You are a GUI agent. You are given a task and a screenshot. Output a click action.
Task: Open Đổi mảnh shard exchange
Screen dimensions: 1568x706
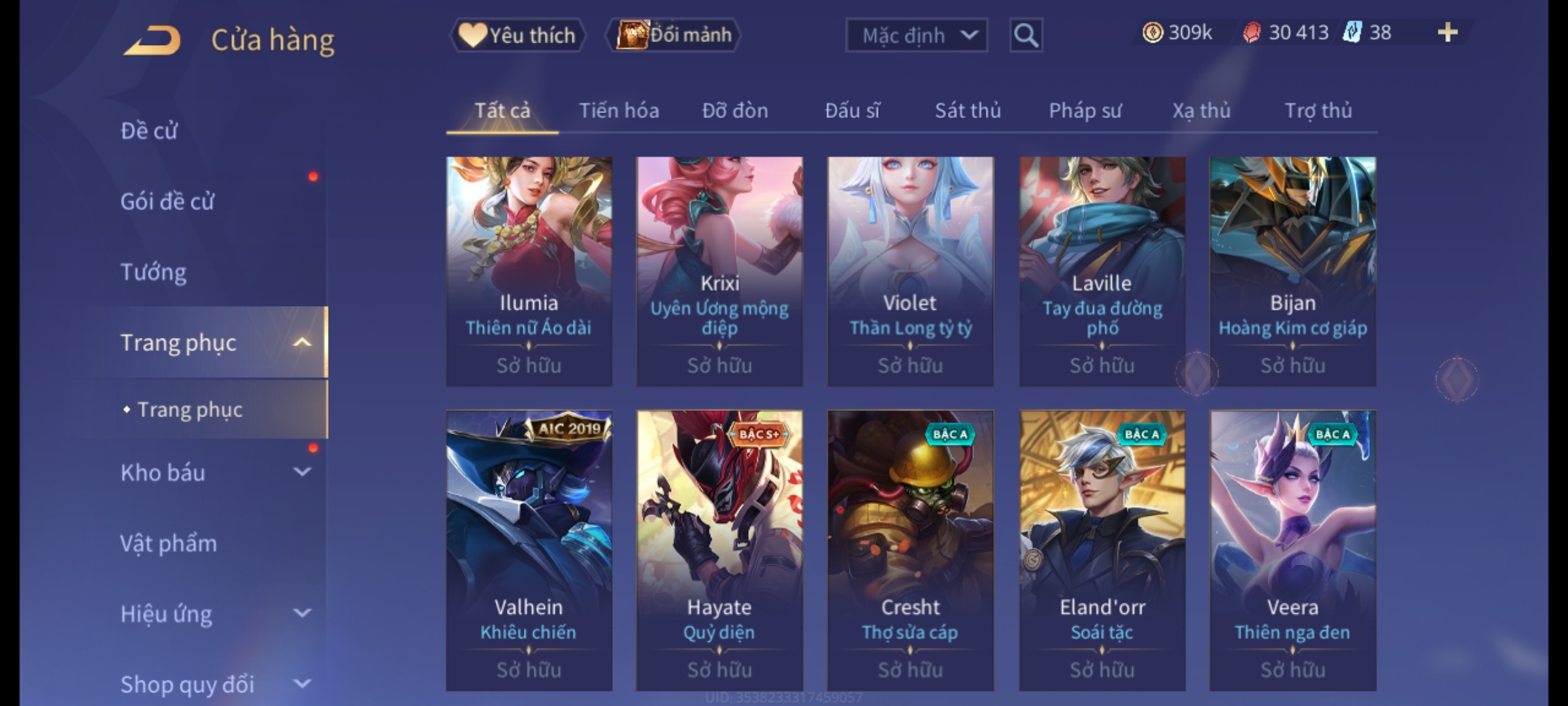point(674,35)
